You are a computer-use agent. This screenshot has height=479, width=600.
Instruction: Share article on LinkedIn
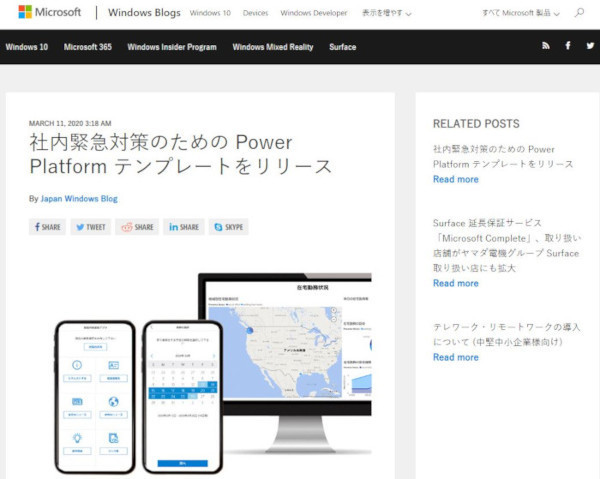184,227
